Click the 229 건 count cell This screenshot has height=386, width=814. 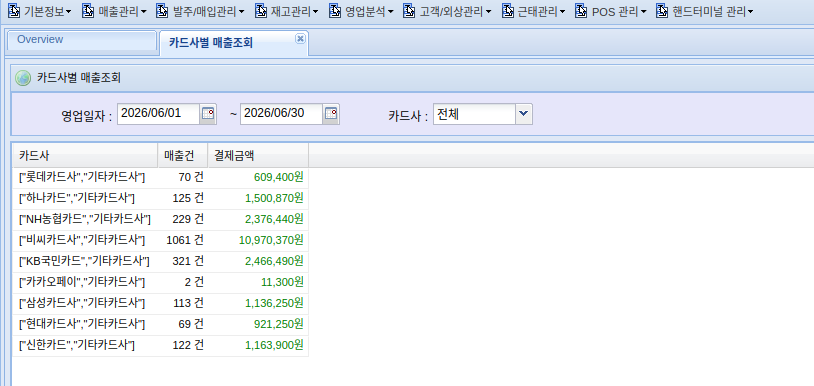(x=183, y=219)
